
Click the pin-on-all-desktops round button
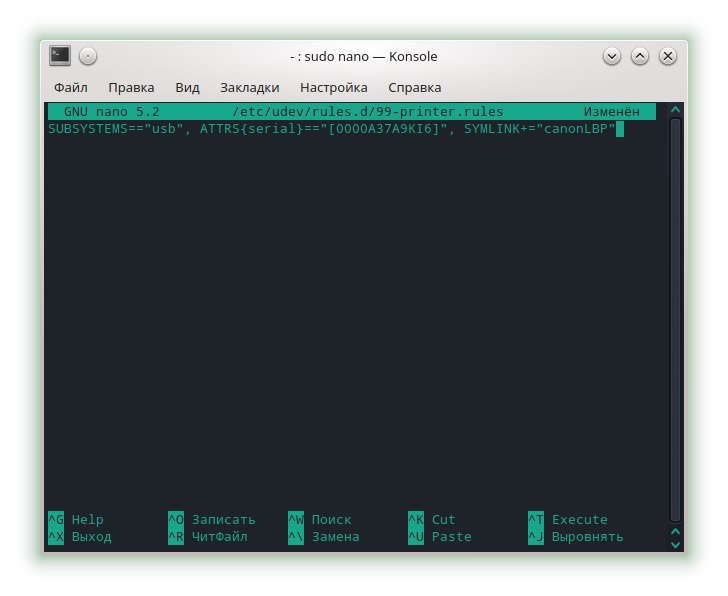(x=88, y=57)
